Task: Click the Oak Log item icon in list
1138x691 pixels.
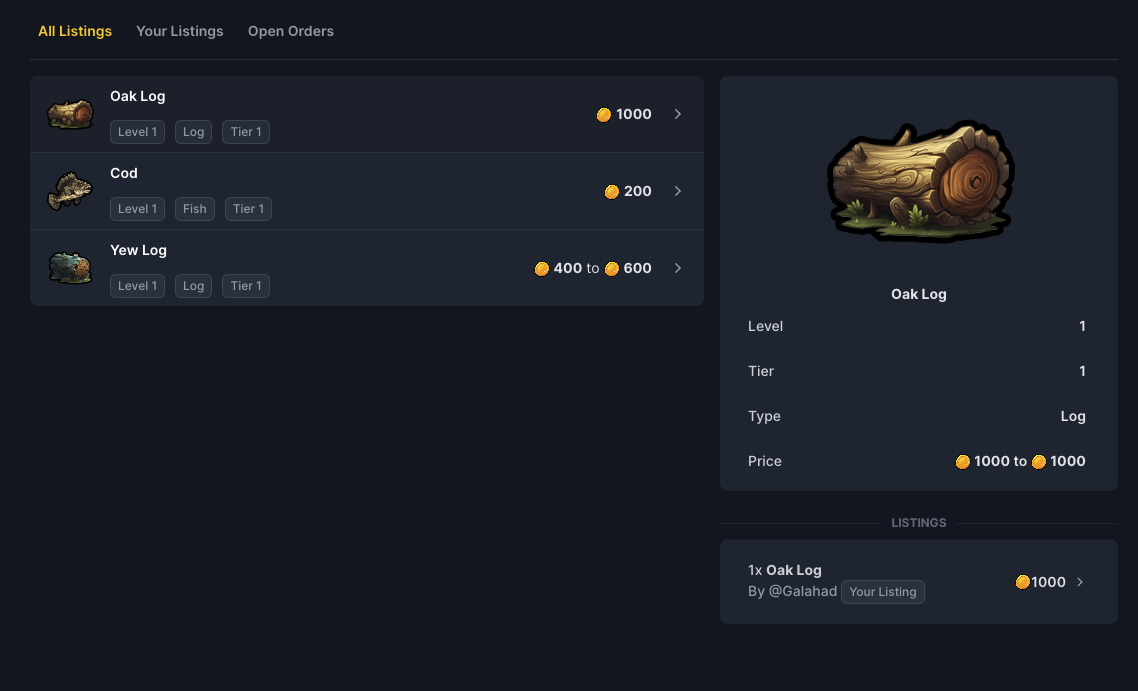Action: pos(70,114)
